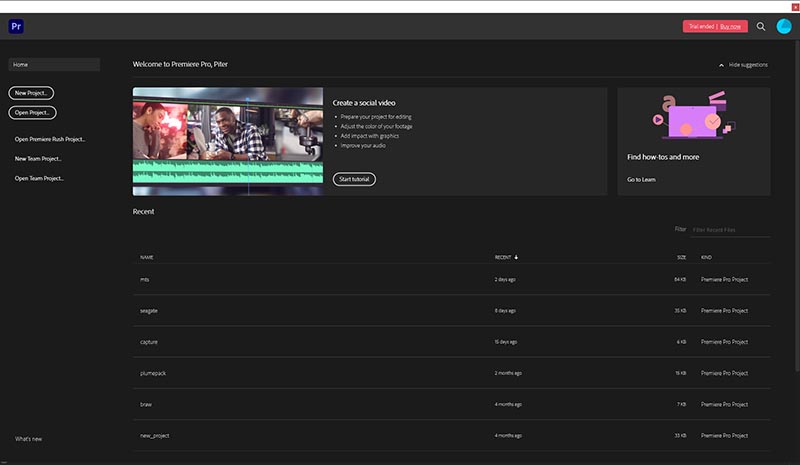Start the social video tutorial
800x465 pixels.
tap(354, 179)
